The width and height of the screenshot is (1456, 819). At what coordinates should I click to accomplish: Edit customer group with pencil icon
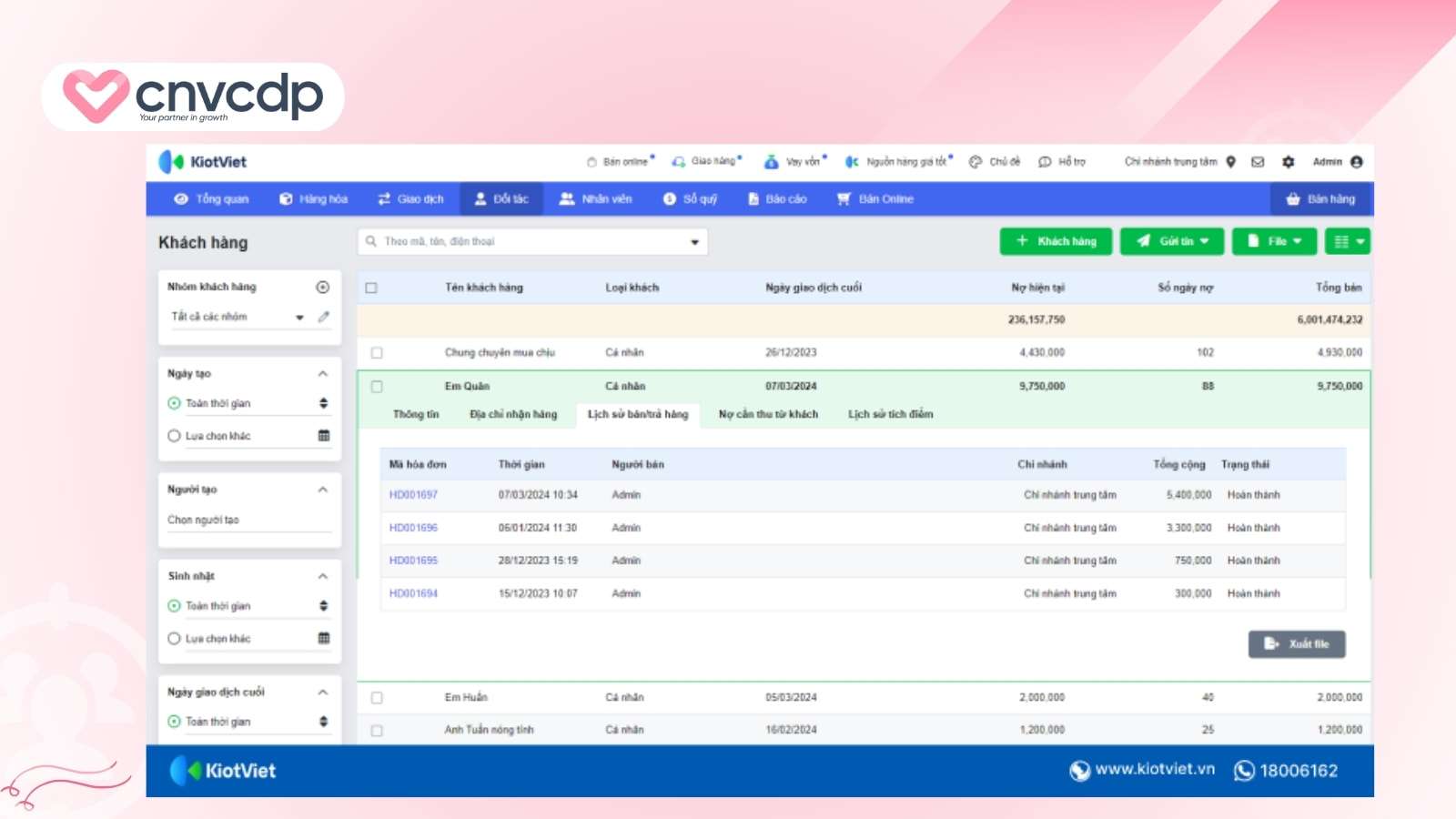coord(323,317)
